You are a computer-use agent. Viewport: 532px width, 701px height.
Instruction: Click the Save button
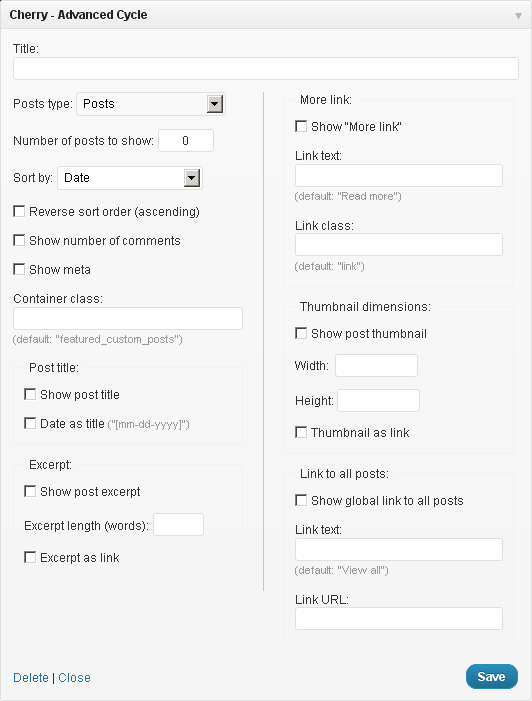tap(492, 677)
